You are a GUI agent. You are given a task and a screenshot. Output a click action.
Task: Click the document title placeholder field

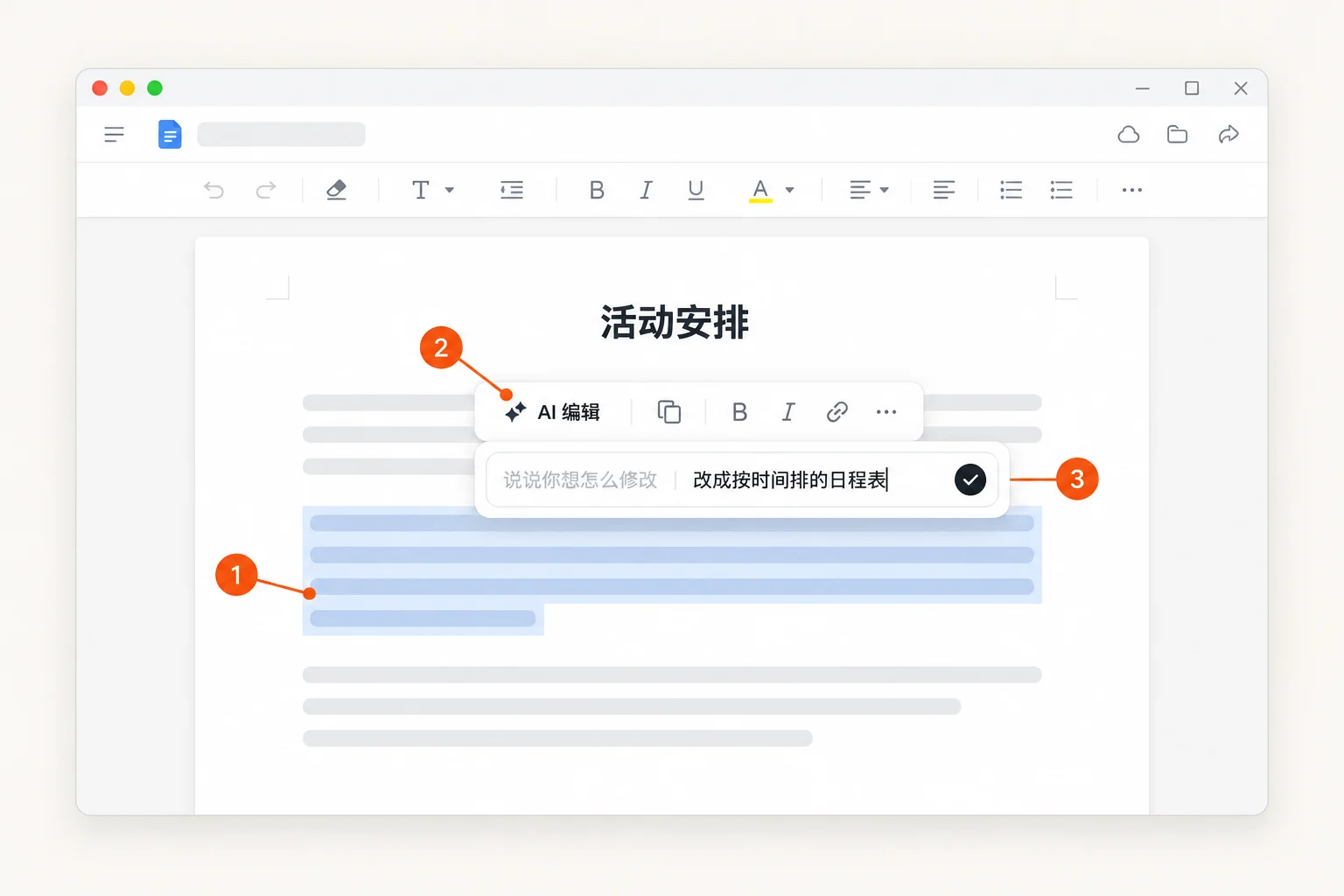pos(281,135)
